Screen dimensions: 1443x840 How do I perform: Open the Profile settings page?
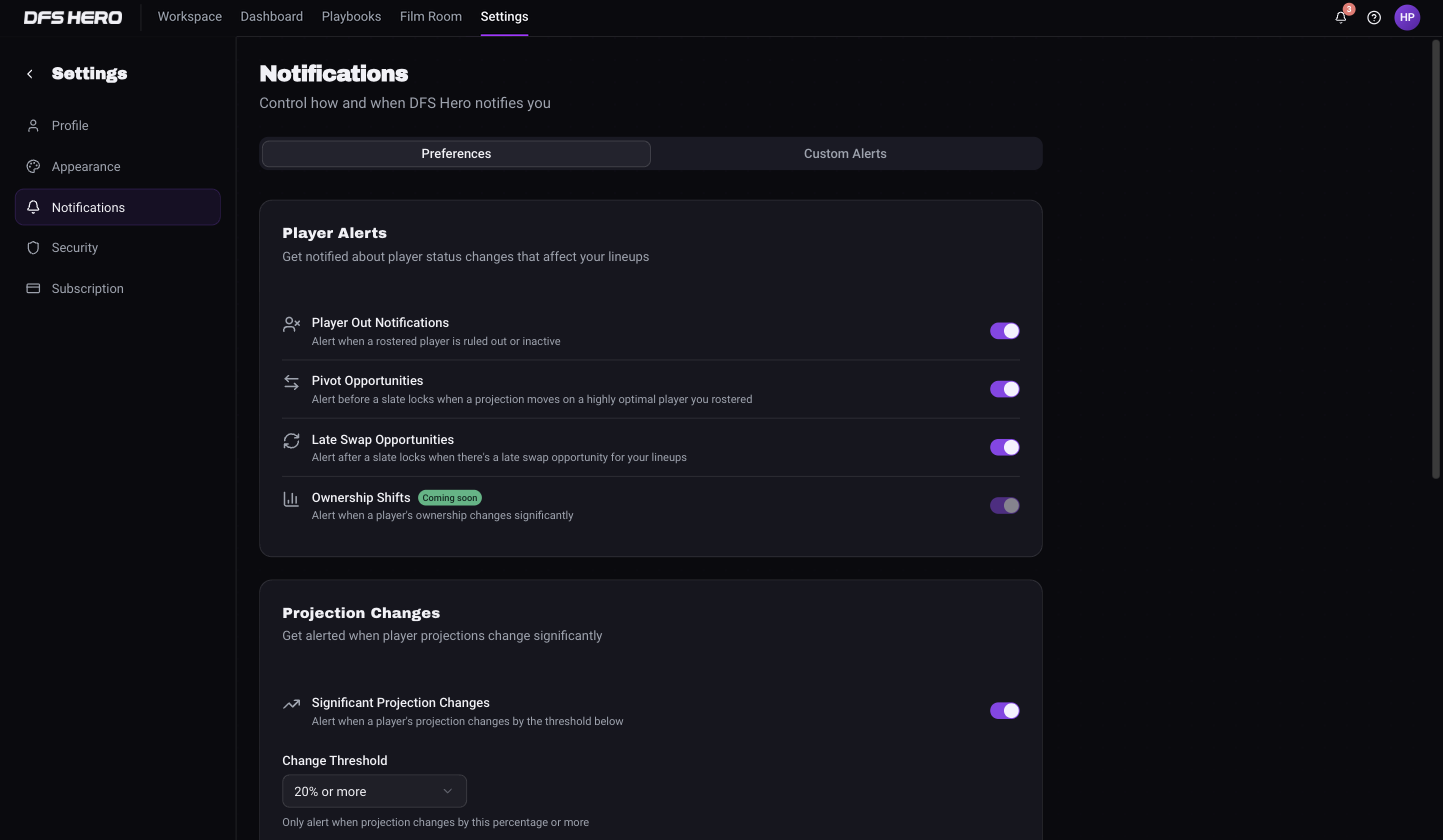[118, 126]
